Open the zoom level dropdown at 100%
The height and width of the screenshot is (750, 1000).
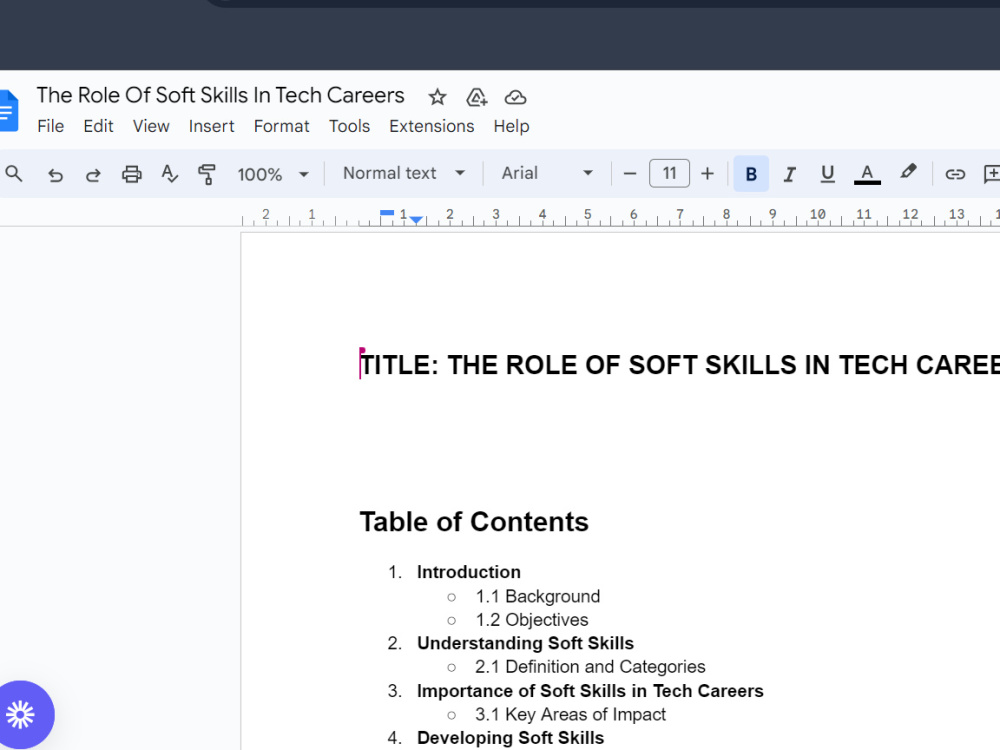click(x=272, y=174)
